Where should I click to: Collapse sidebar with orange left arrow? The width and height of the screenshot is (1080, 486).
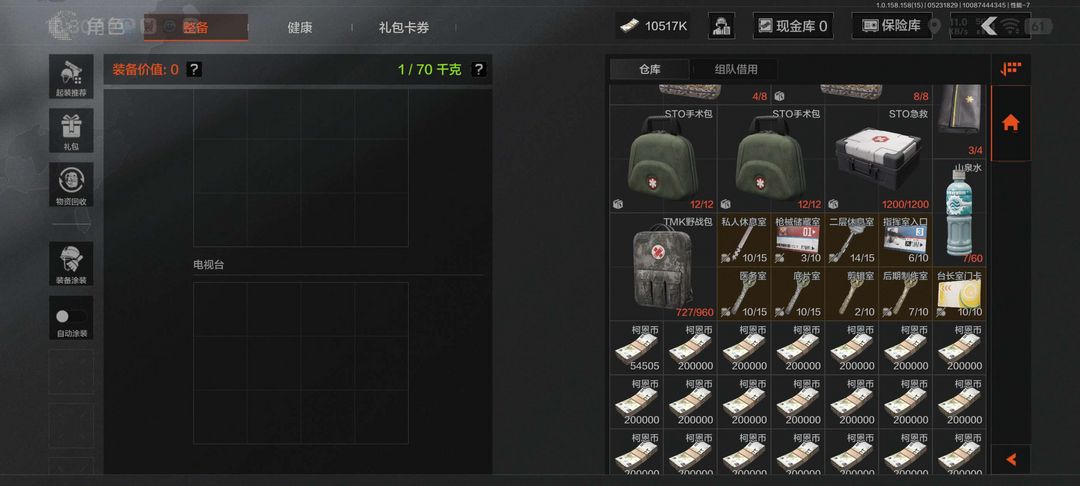[1011, 459]
